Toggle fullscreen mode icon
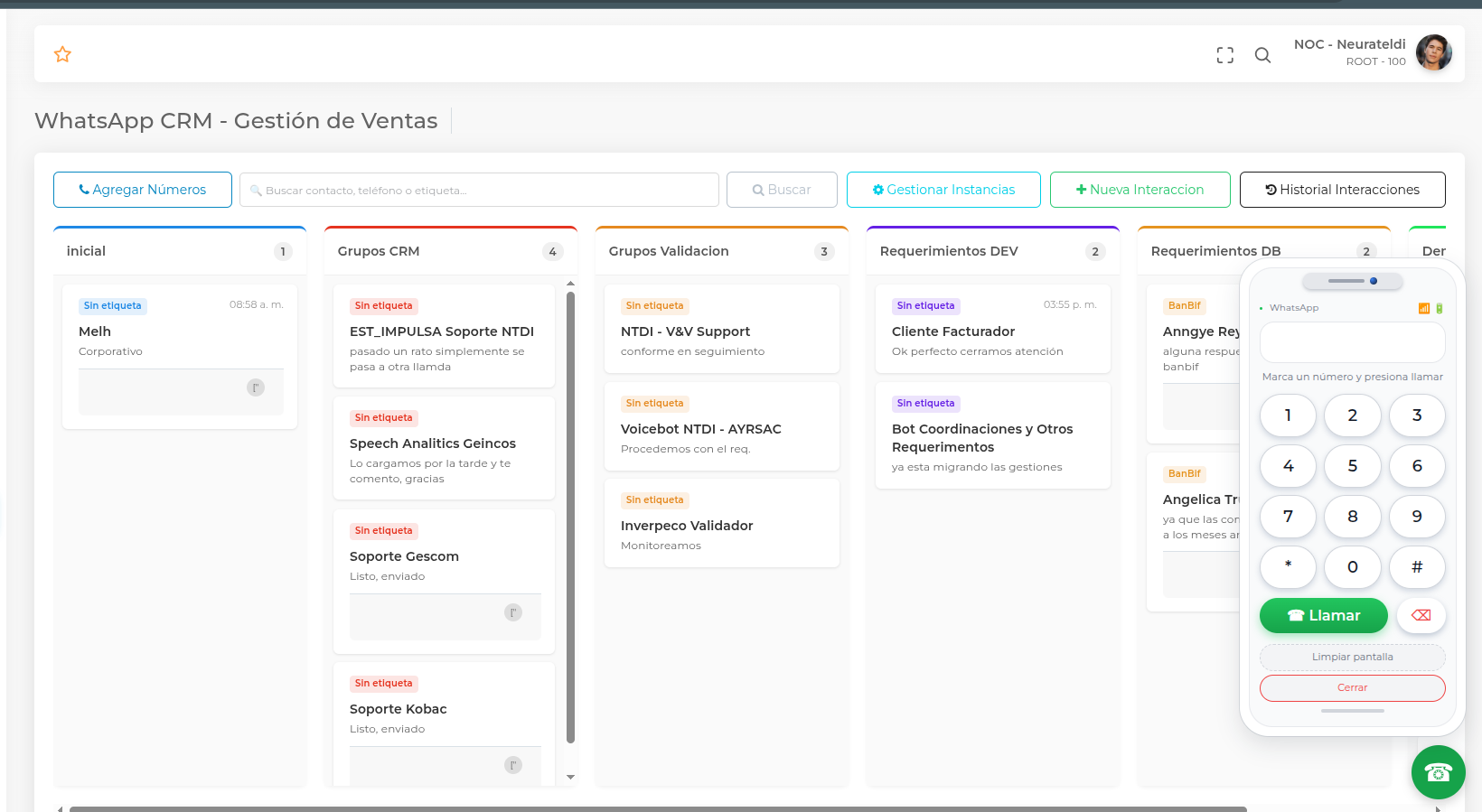This screenshot has width=1482, height=812. point(1225,55)
